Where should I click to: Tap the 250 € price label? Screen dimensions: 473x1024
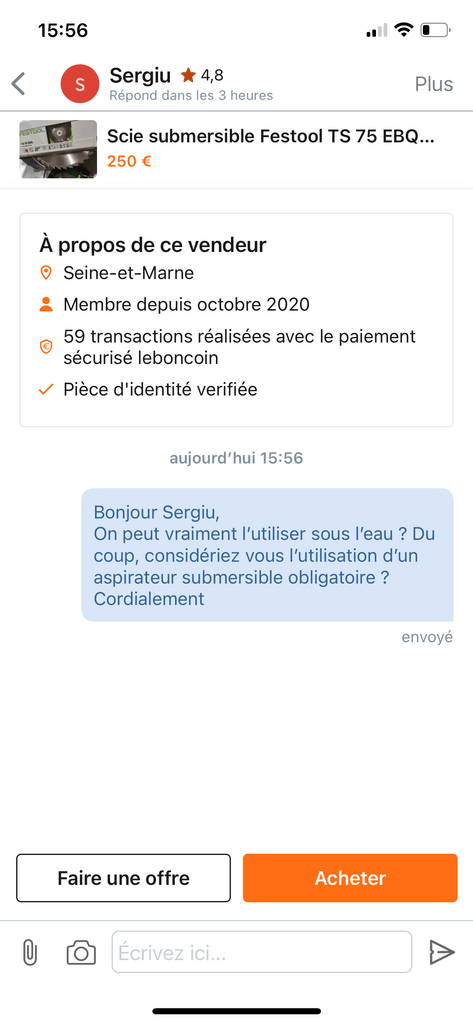[129, 161]
